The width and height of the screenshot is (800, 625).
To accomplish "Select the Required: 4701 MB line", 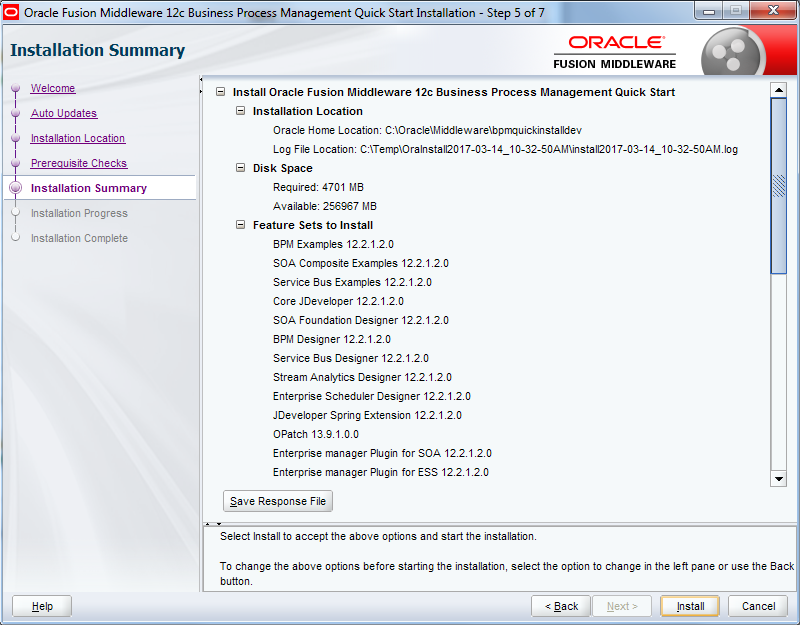I will pos(318,187).
